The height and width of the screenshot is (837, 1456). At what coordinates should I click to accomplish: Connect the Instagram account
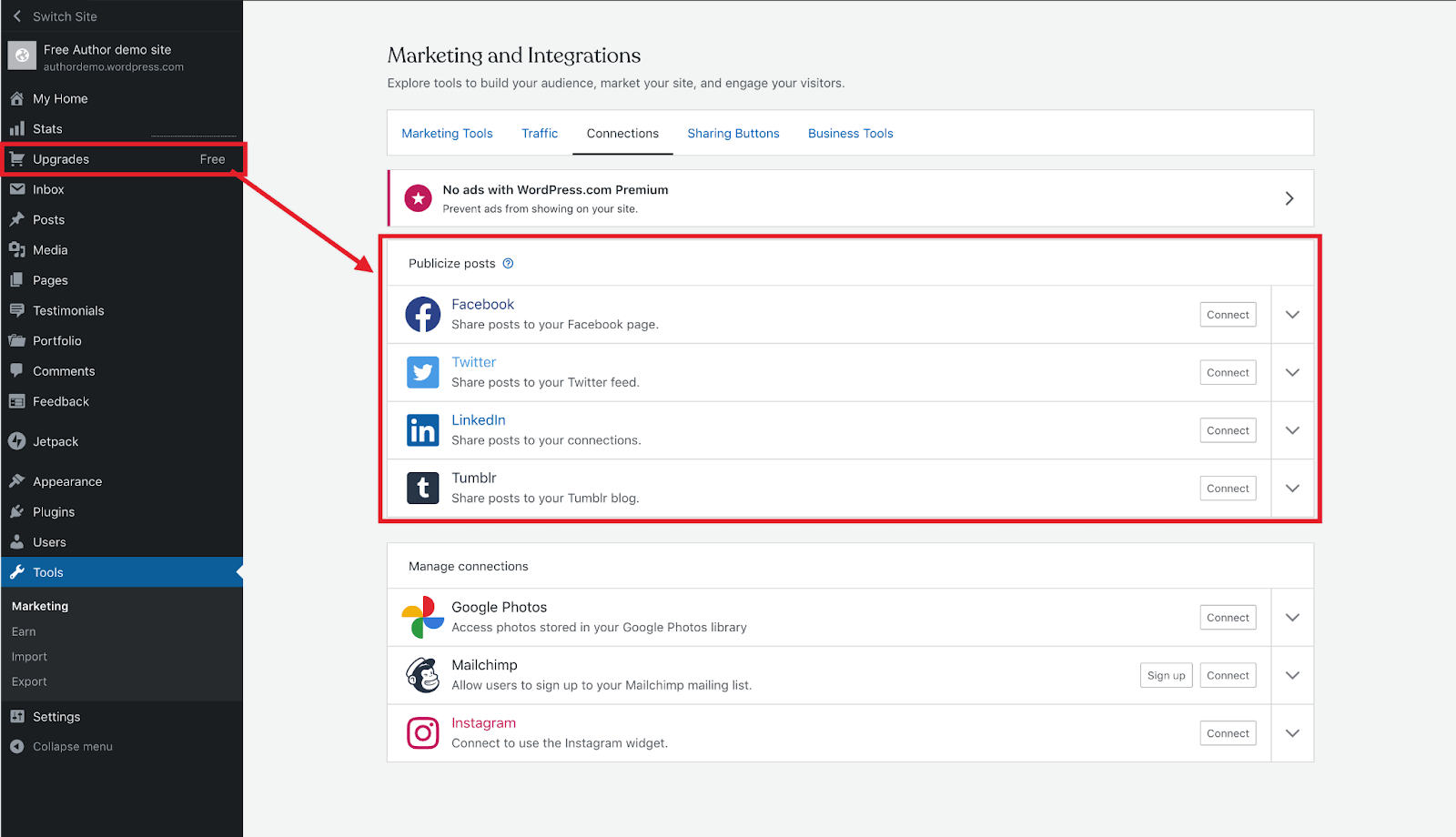(x=1228, y=733)
